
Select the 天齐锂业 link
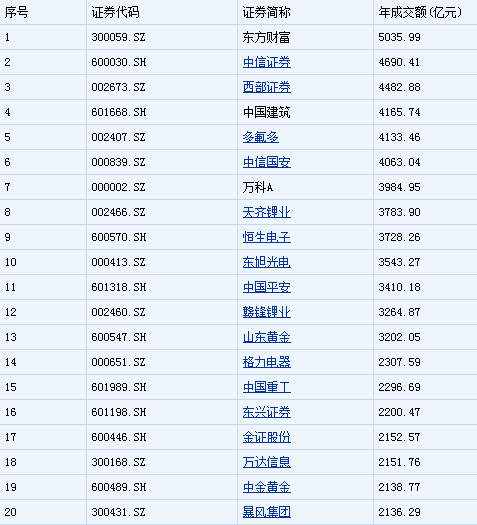pos(267,212)
